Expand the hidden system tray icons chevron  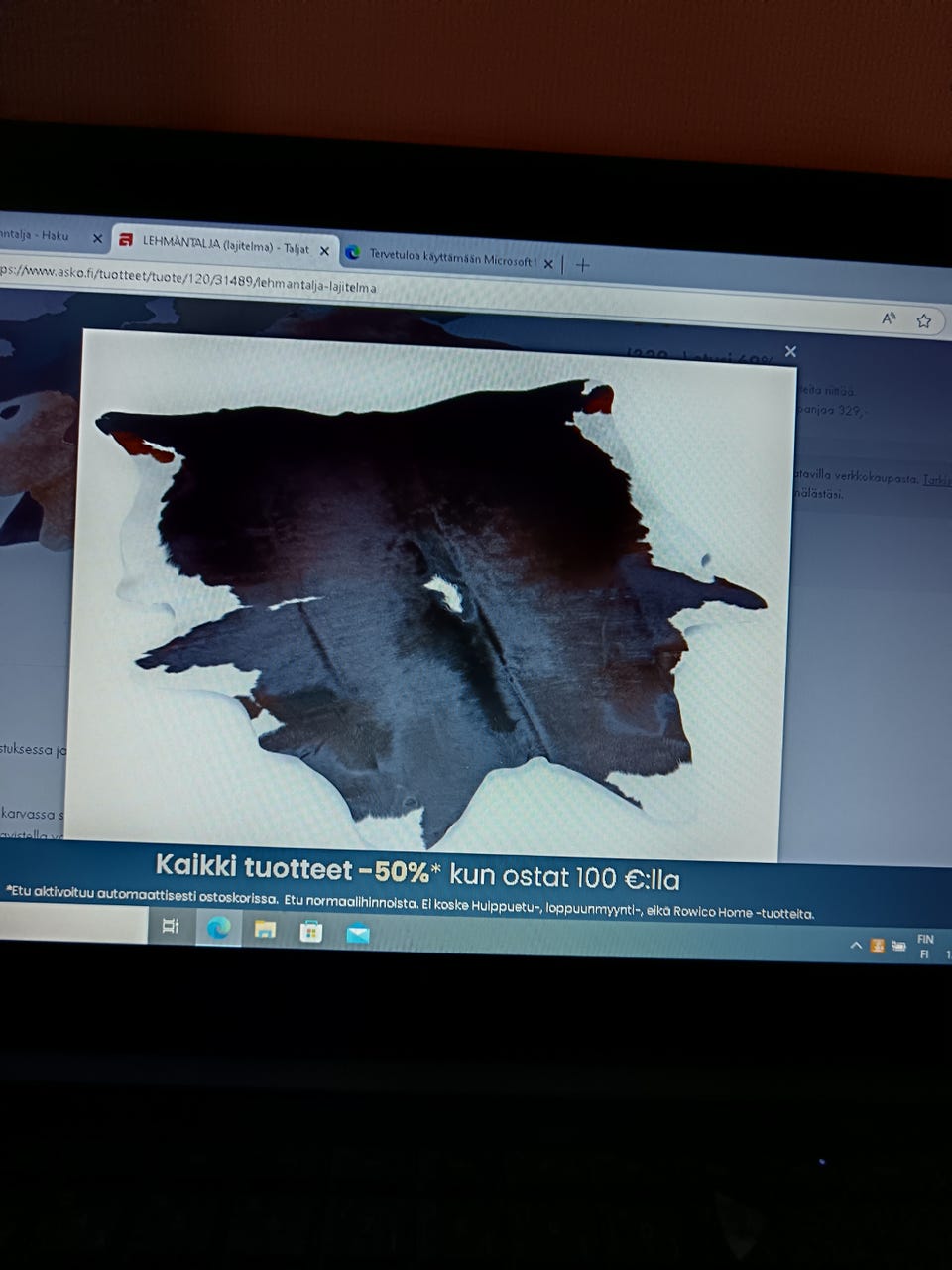856,946
